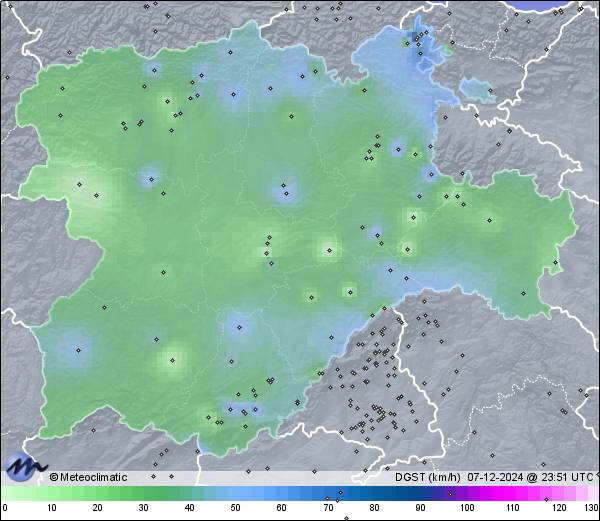Click the legend value 50
The width and height of the screenshot is (600, 521).
(236, 508)
